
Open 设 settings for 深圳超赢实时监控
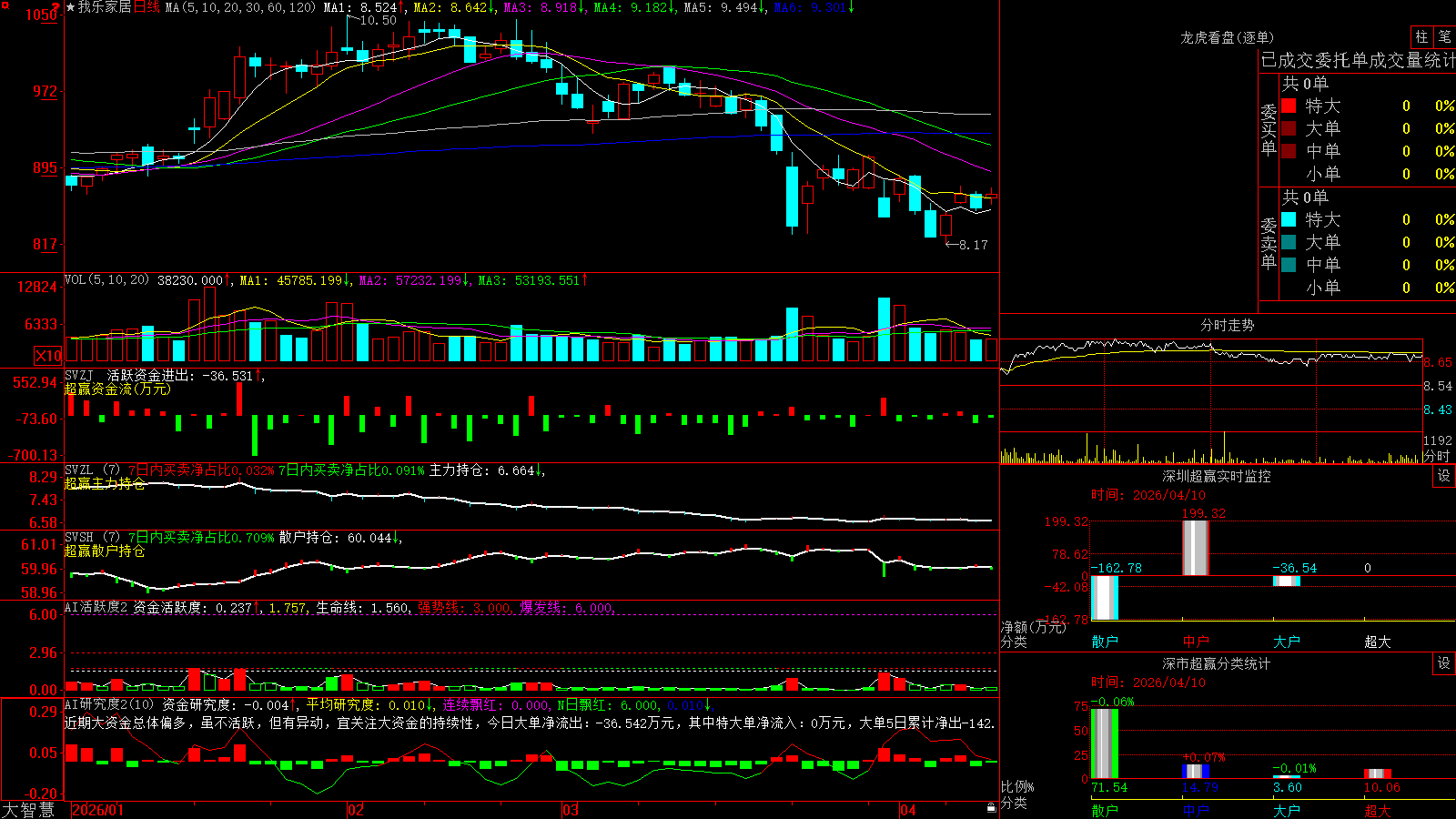1444,476
